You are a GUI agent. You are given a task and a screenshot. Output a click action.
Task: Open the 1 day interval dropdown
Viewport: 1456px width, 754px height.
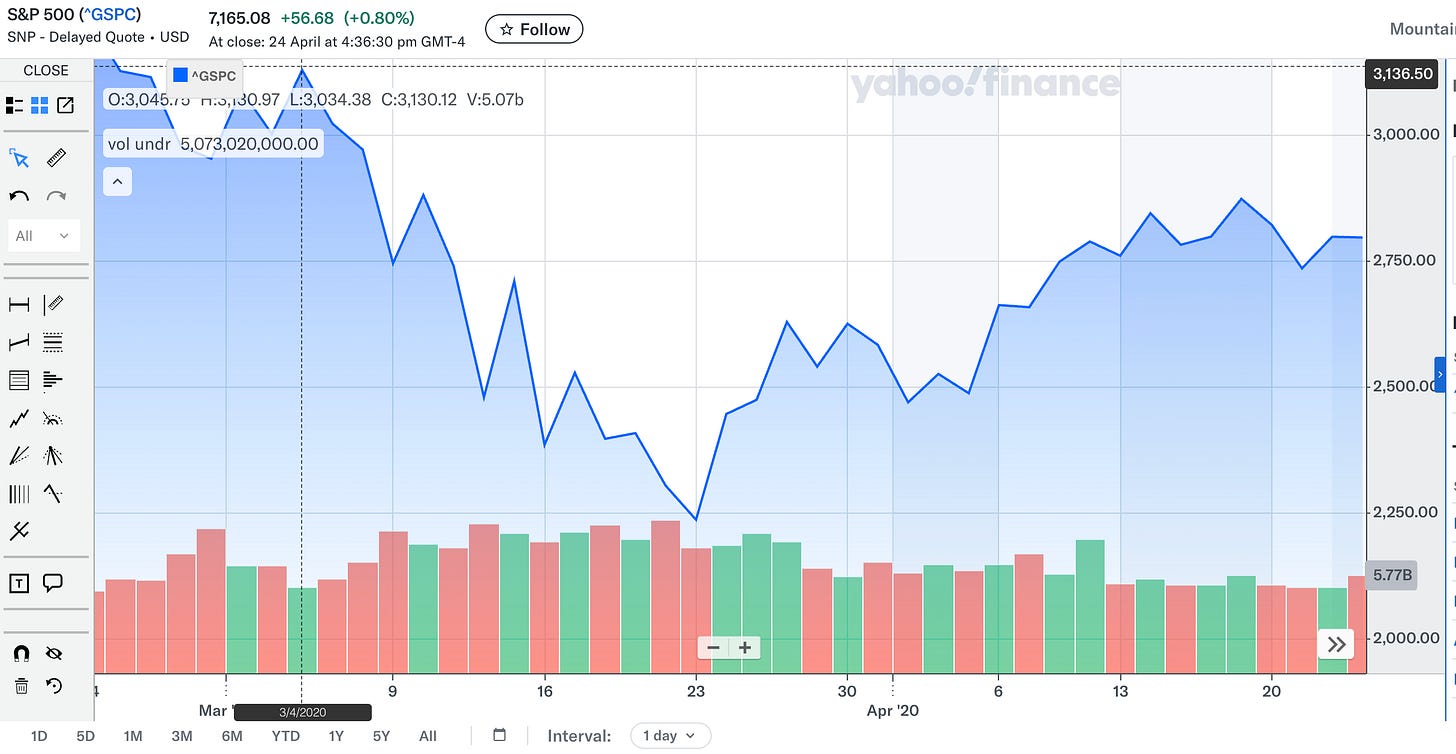(670, 735)
